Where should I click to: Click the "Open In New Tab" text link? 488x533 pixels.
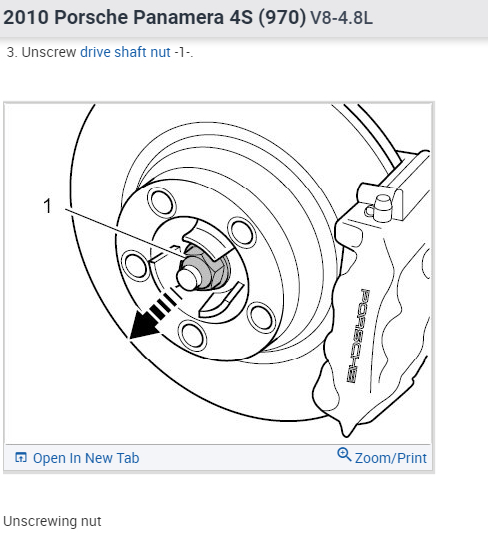point(86,458)
